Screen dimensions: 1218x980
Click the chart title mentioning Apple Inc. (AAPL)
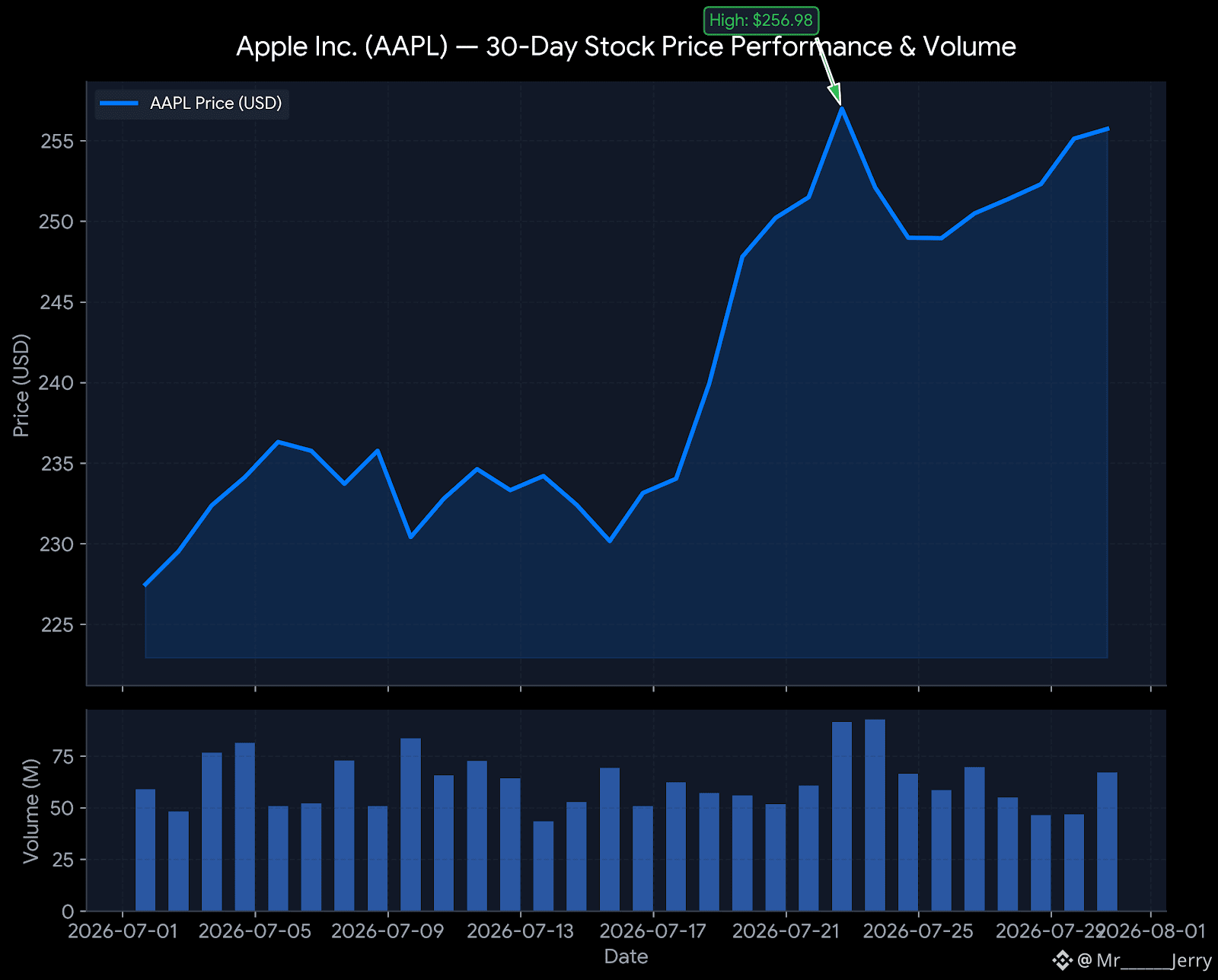tap(626, 46)
